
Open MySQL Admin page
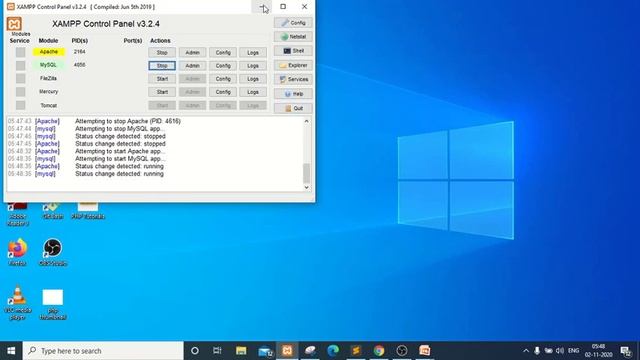[x=192, y=66]
